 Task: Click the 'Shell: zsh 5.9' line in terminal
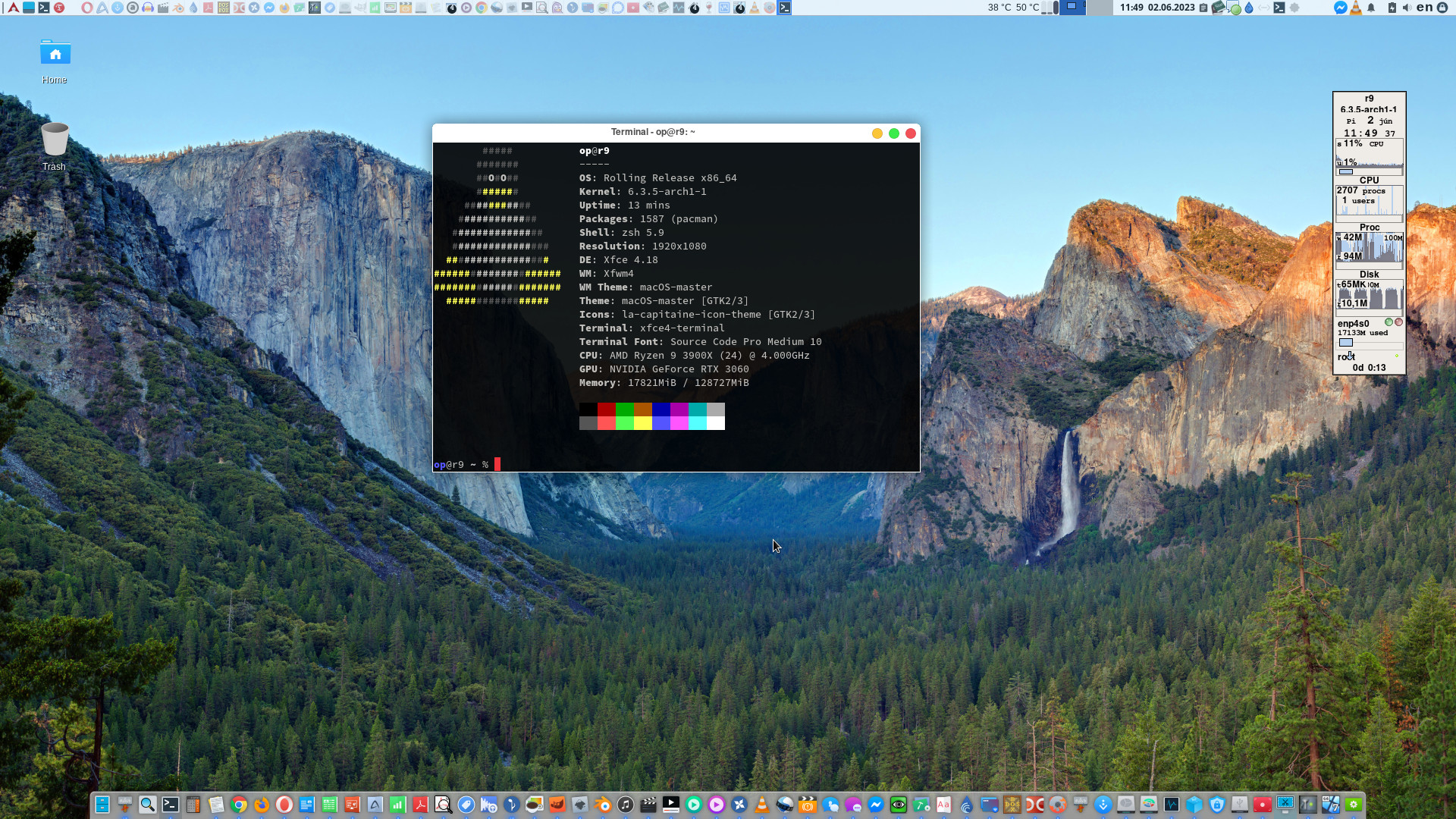pos(622,233)
